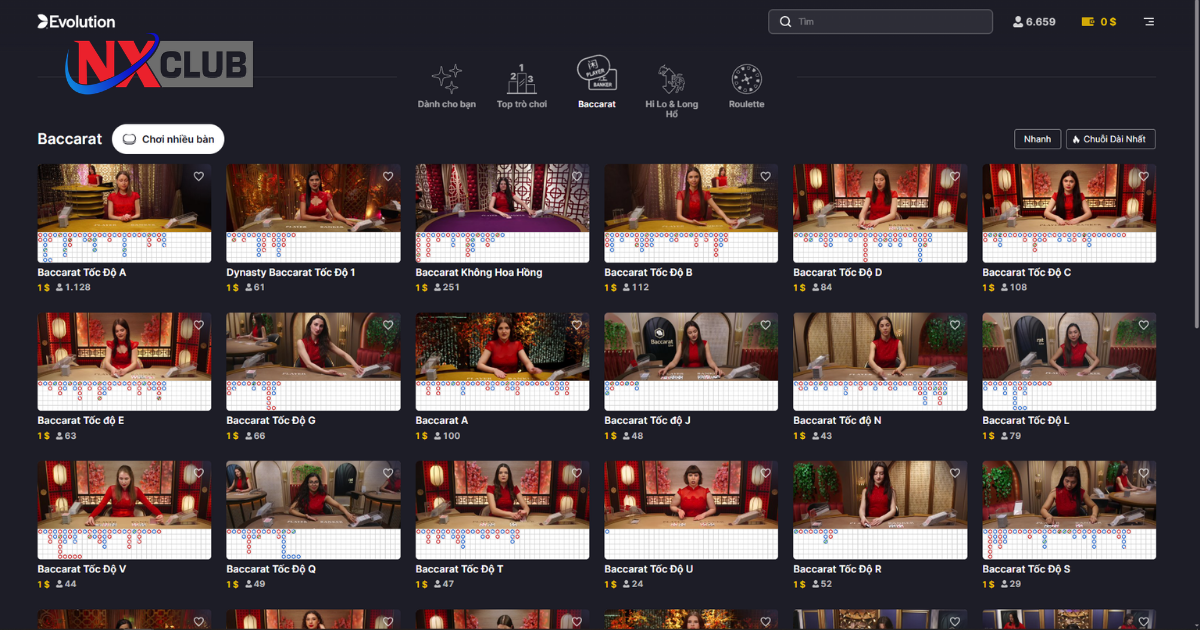Click the Baccarat Tốc độ N title text
Viewport: 1200px width, 630px height.
click(x=837, y=420)
